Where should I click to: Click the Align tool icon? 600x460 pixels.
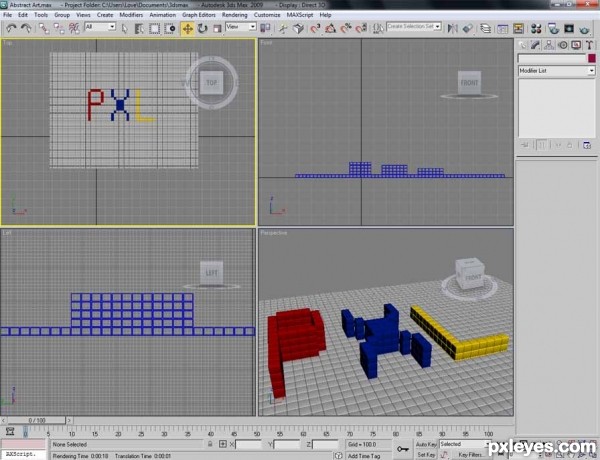pos(468,28)
